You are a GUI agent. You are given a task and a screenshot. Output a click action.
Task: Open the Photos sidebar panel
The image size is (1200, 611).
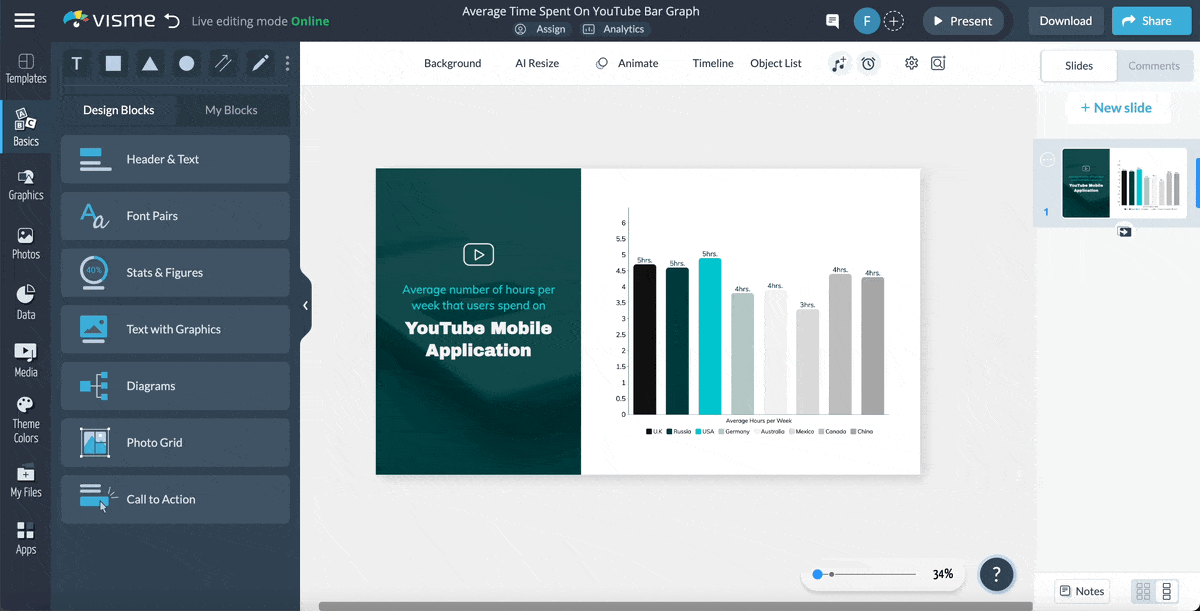(x=25, y=243)
